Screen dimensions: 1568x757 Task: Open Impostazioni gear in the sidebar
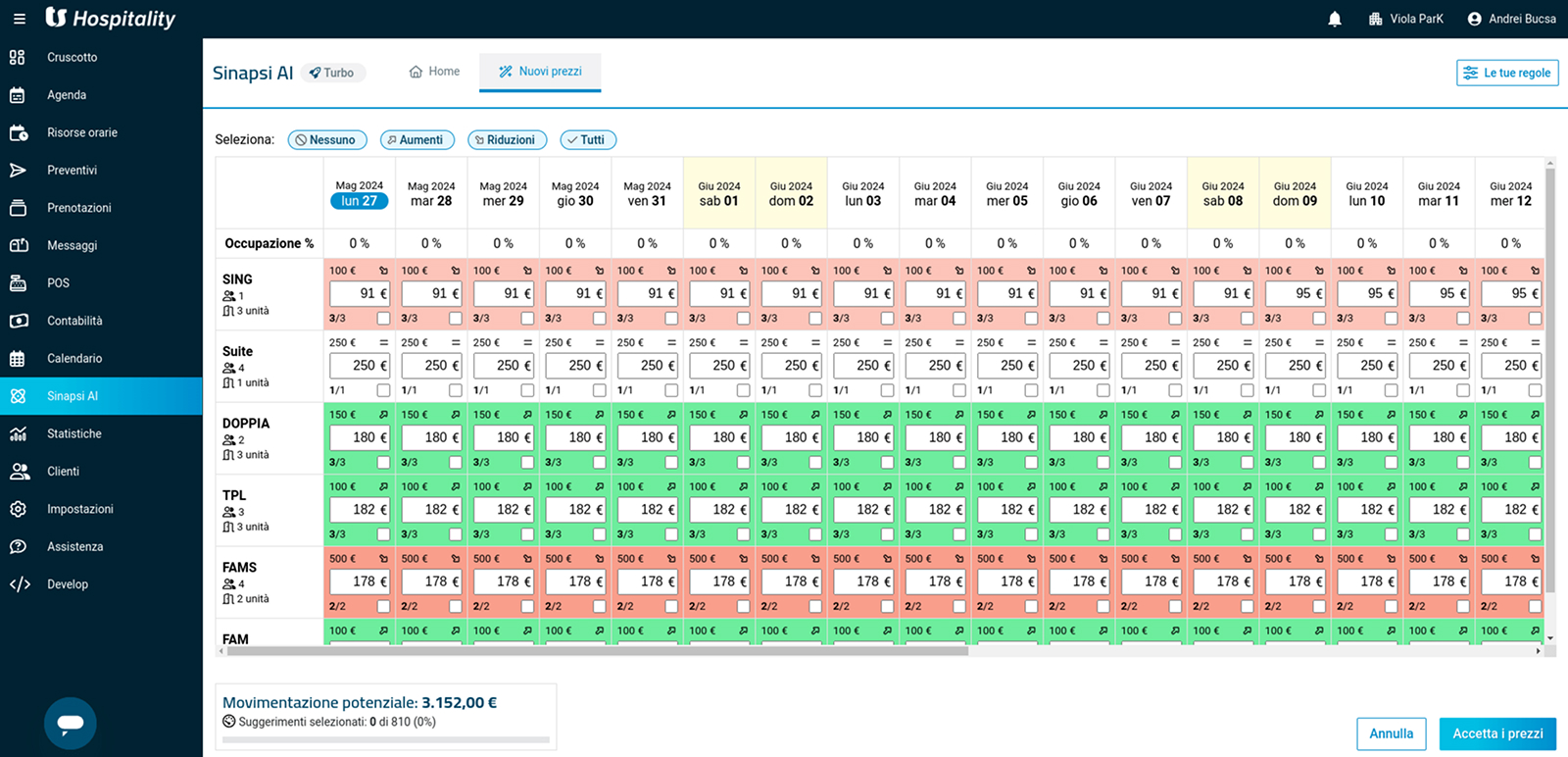(x=18, y=509)
